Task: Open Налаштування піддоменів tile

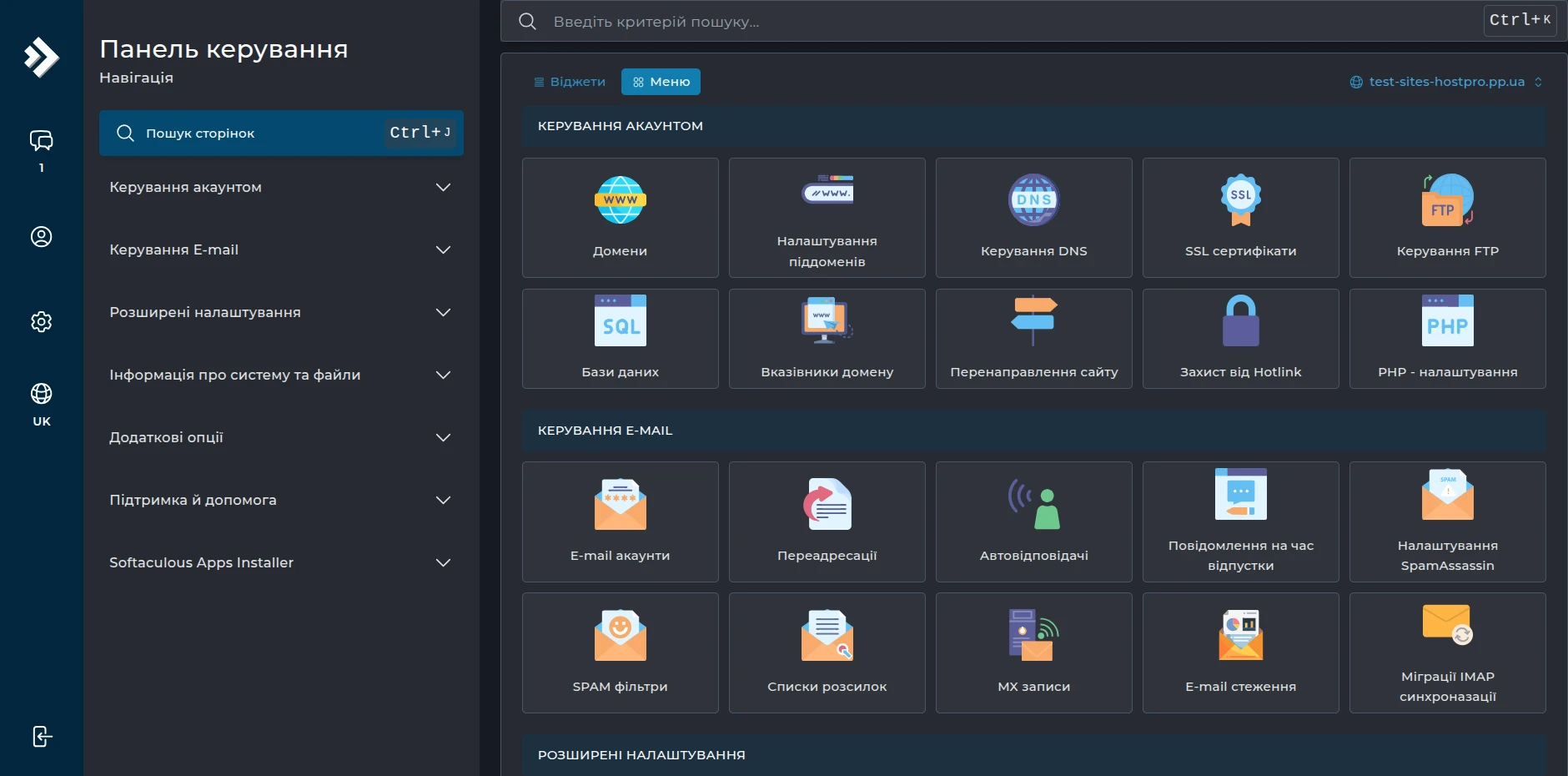Action: click(827, 218)
